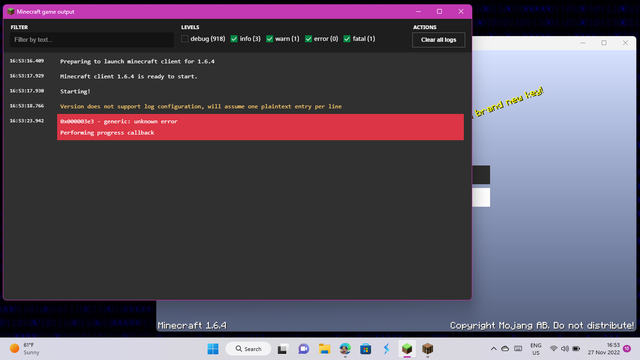Select 'Minecraft client 1.6.4 is ready to start' line
640x360 pixels.
(x=129, y=76)
